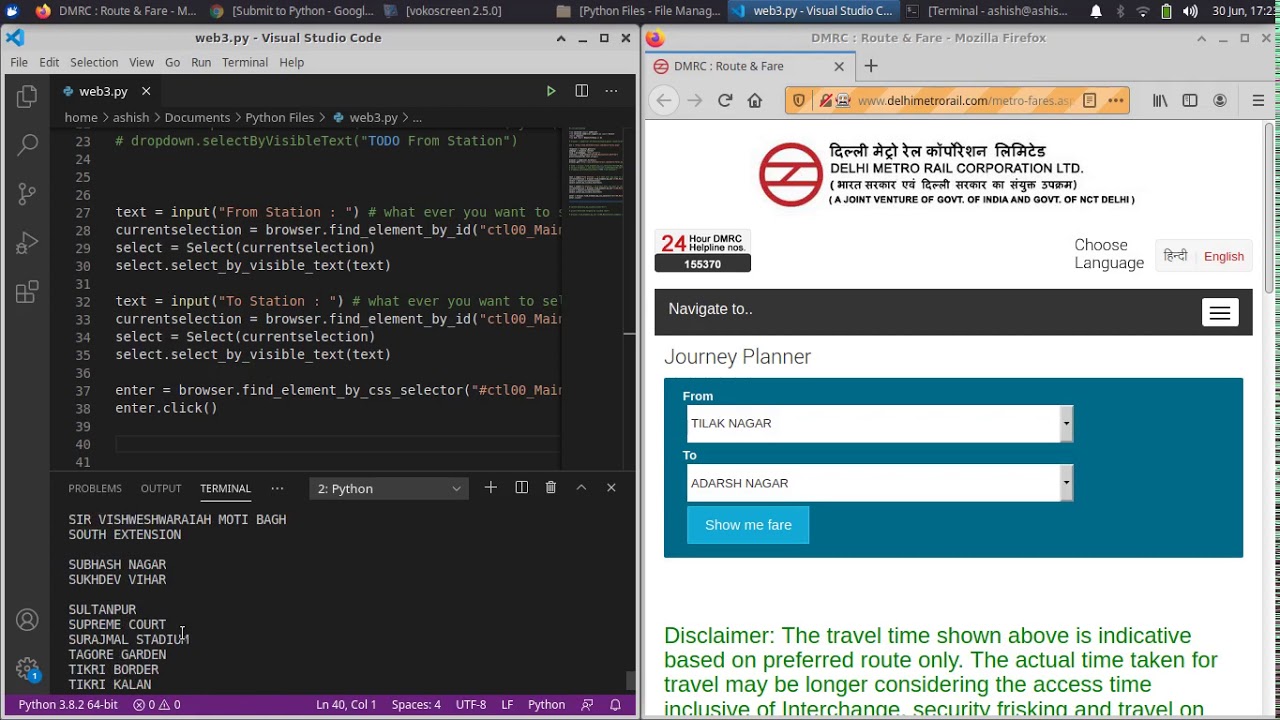The height and width of the screenshot is (720, 1280).
Task: Change line ending via LF
Action: (507, 705)
